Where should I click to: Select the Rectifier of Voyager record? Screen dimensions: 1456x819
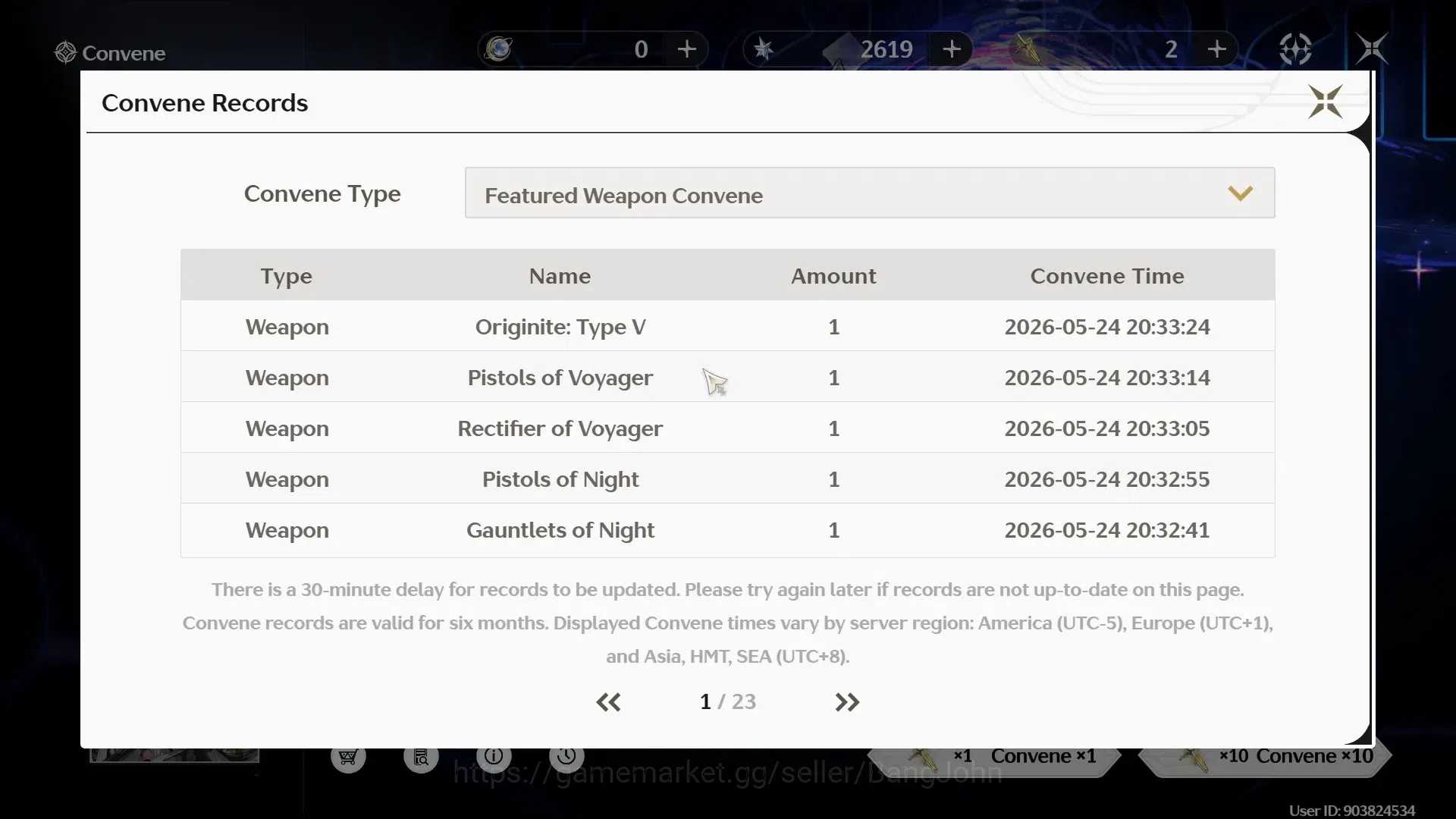click(x=727, y=428)
